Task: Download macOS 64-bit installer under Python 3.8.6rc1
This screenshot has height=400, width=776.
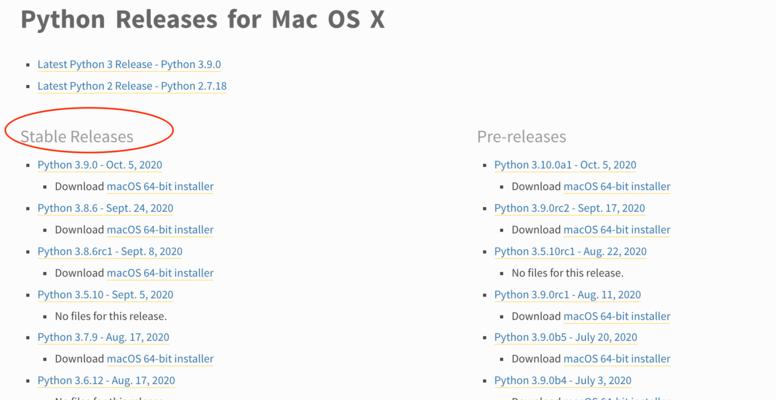Action: (160, 273)
